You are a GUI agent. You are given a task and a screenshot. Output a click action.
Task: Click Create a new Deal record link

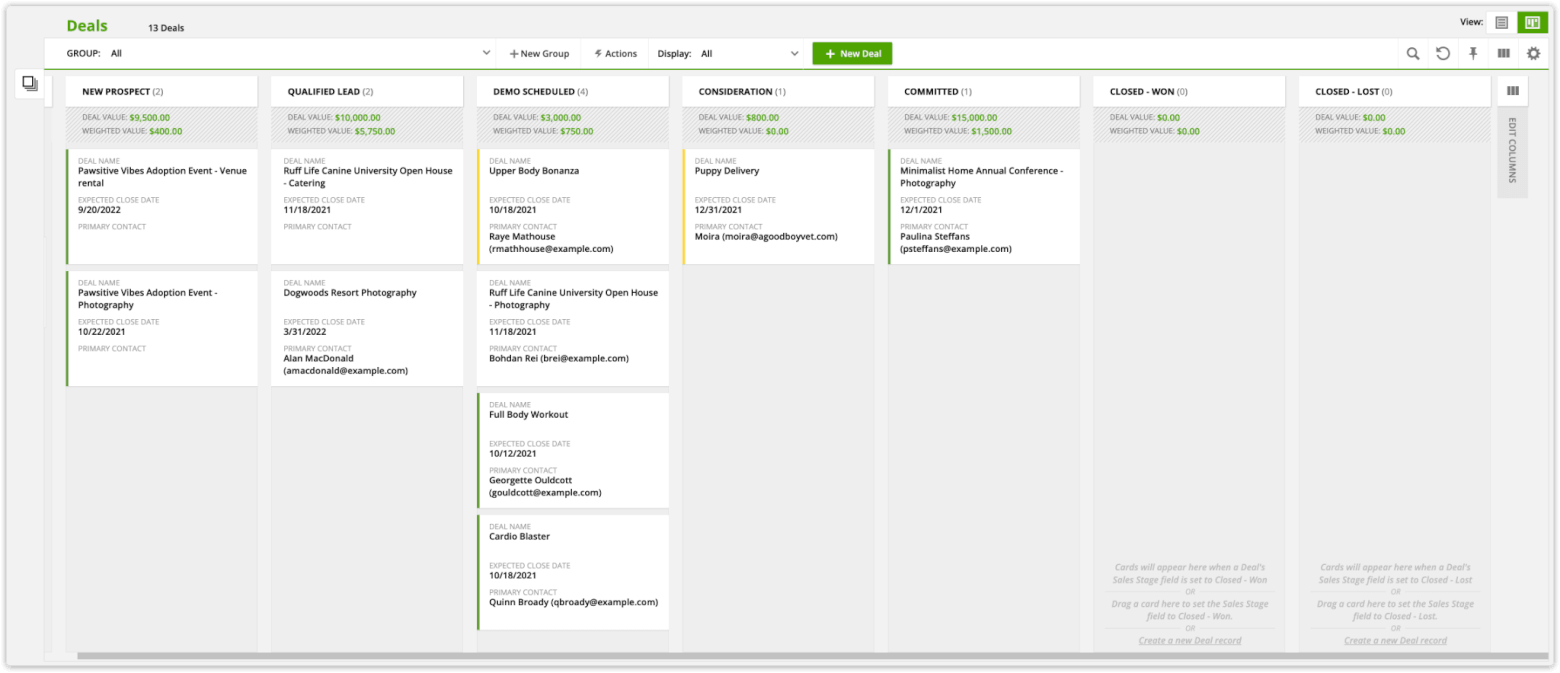1189,640
